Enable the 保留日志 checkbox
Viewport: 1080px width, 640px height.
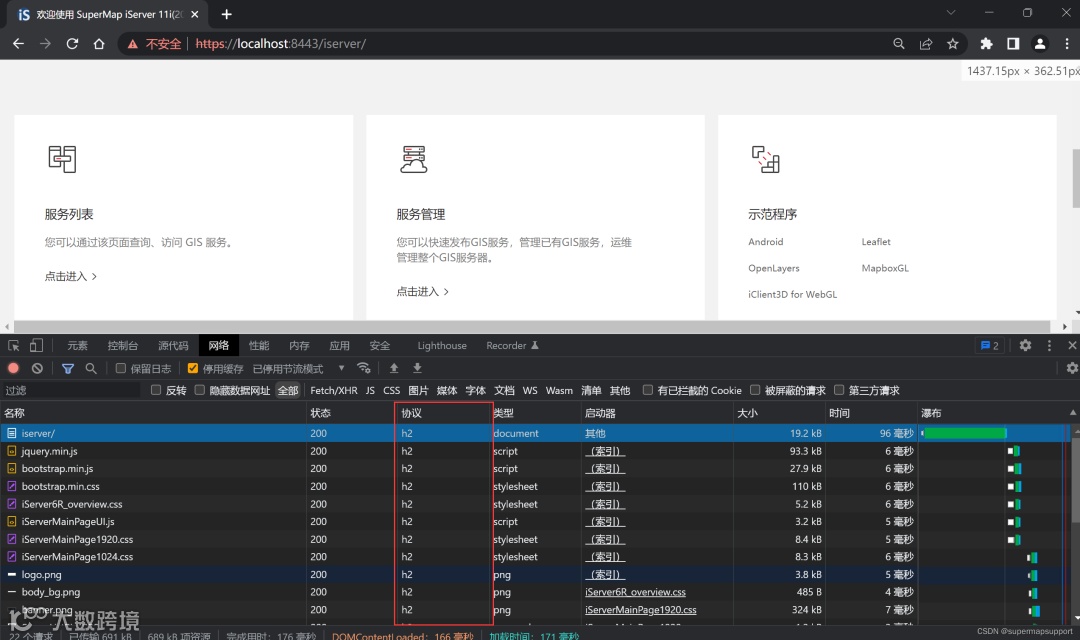pyautogui.click(x=121, y=369)
